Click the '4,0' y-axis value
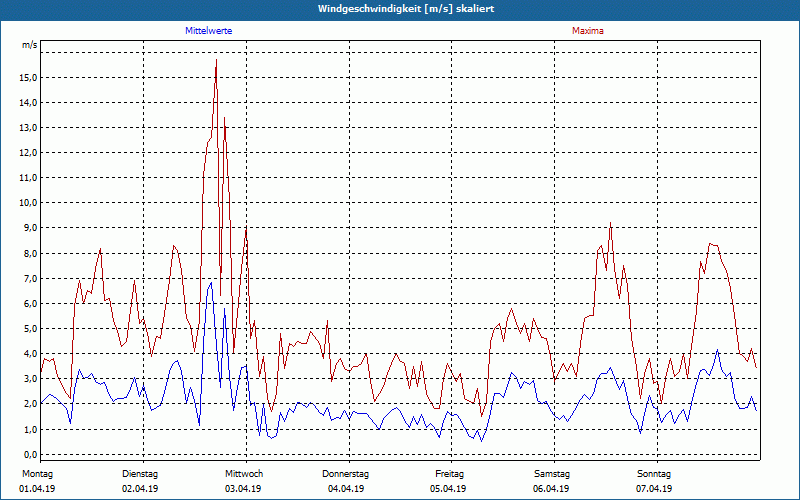800x500 pixels. tap(30, 354)
